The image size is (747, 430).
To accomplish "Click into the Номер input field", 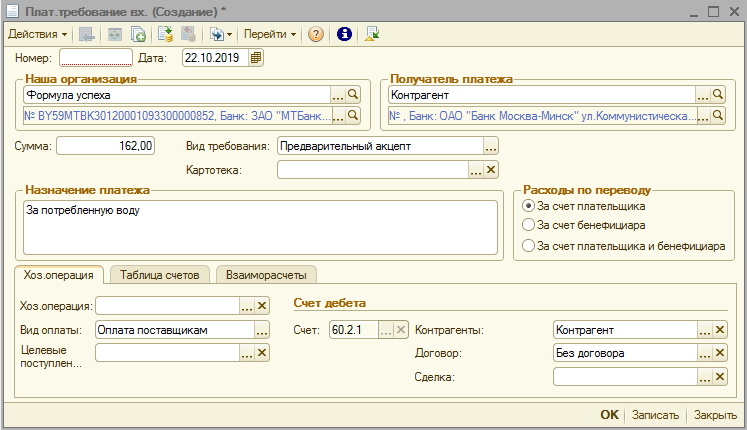I will 95,58.
